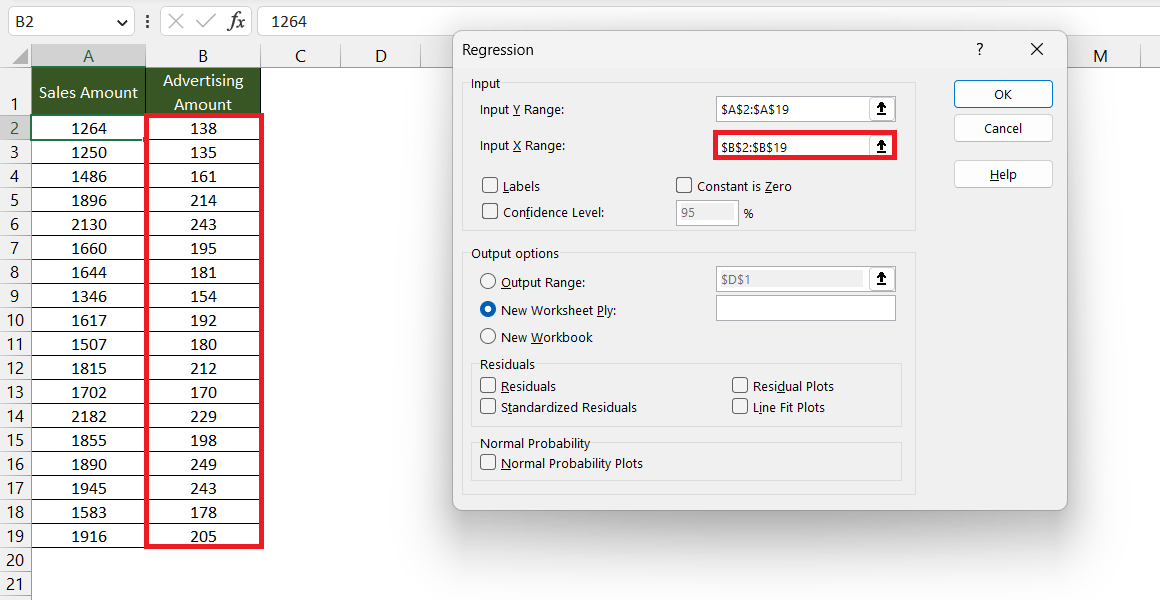
Task: Select column D header
Action: pyautogui.click(x=380, y=55)
